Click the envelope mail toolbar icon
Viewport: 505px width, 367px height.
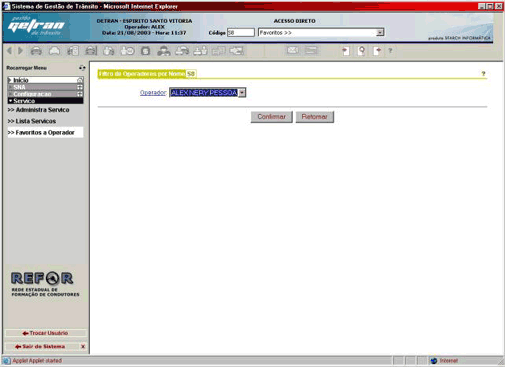click(292, 51)
